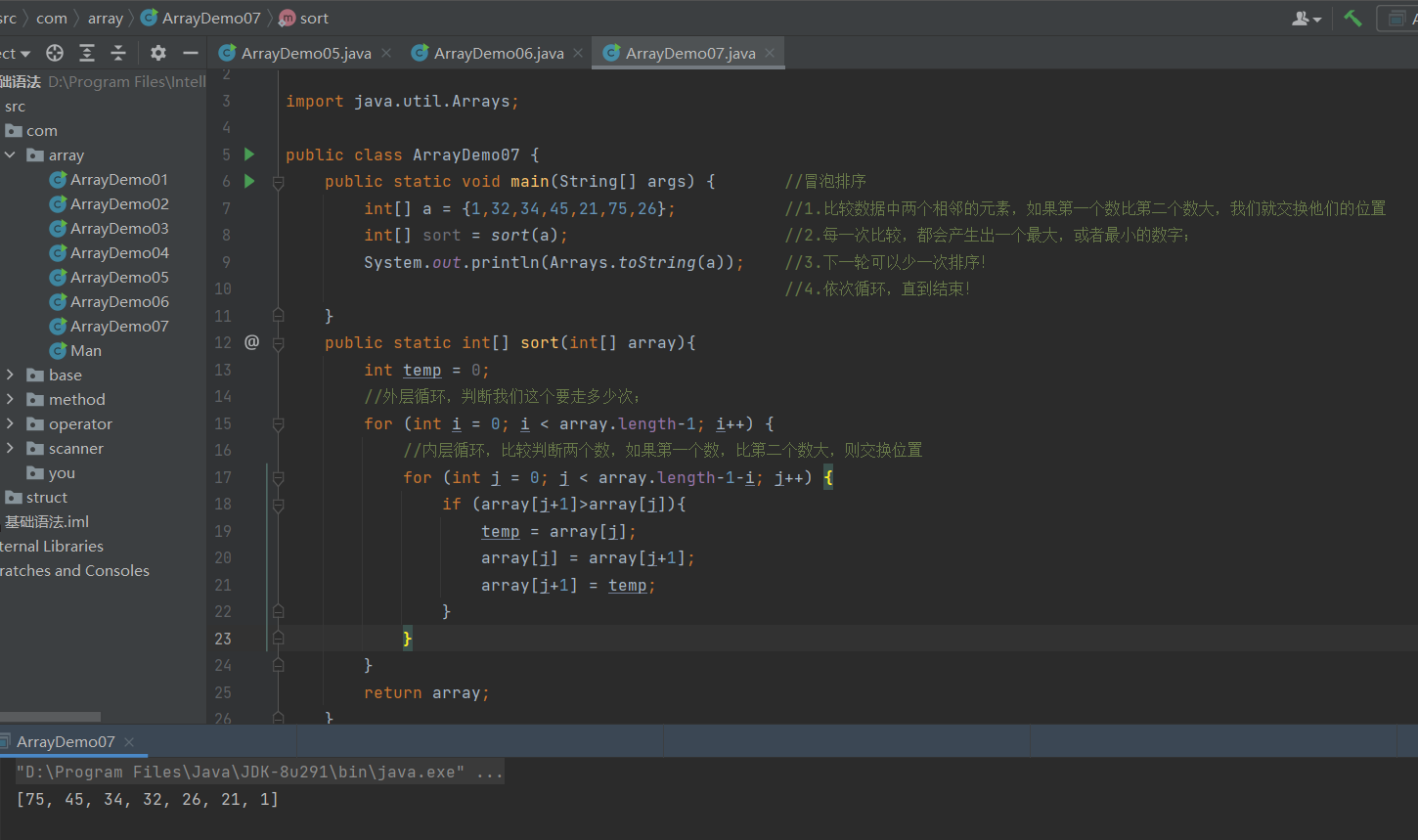Open project panel gear options
The width and height of the screenshot is (1418, 840).
(x=158, y=53)
